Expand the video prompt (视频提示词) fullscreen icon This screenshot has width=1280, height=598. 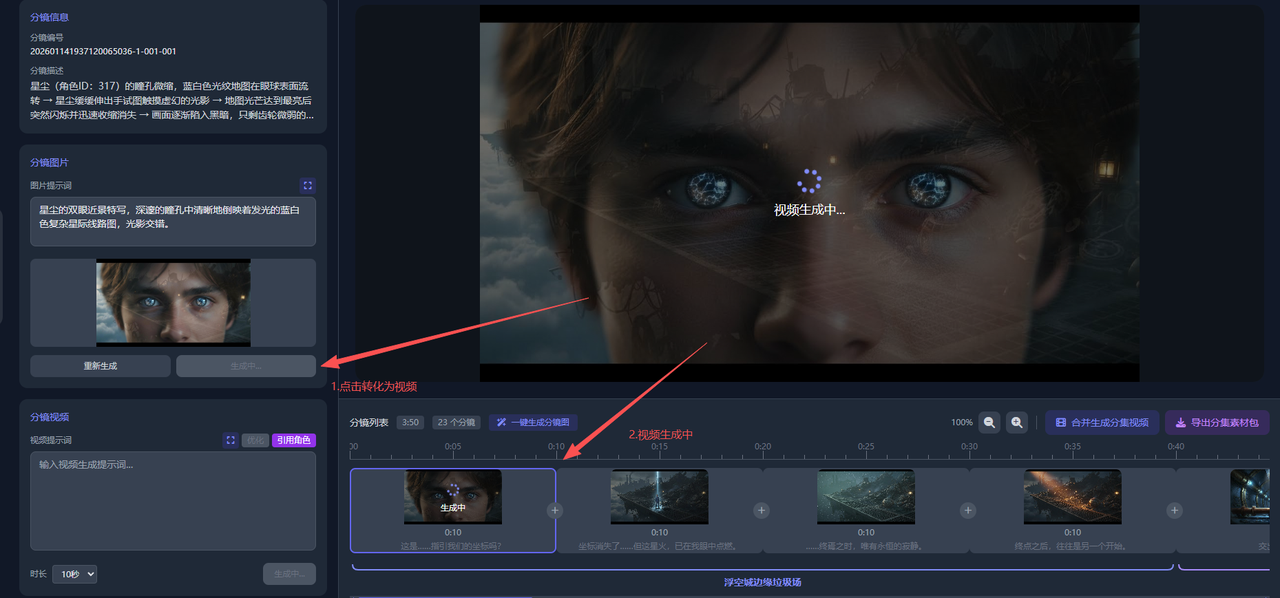point(231,440)
